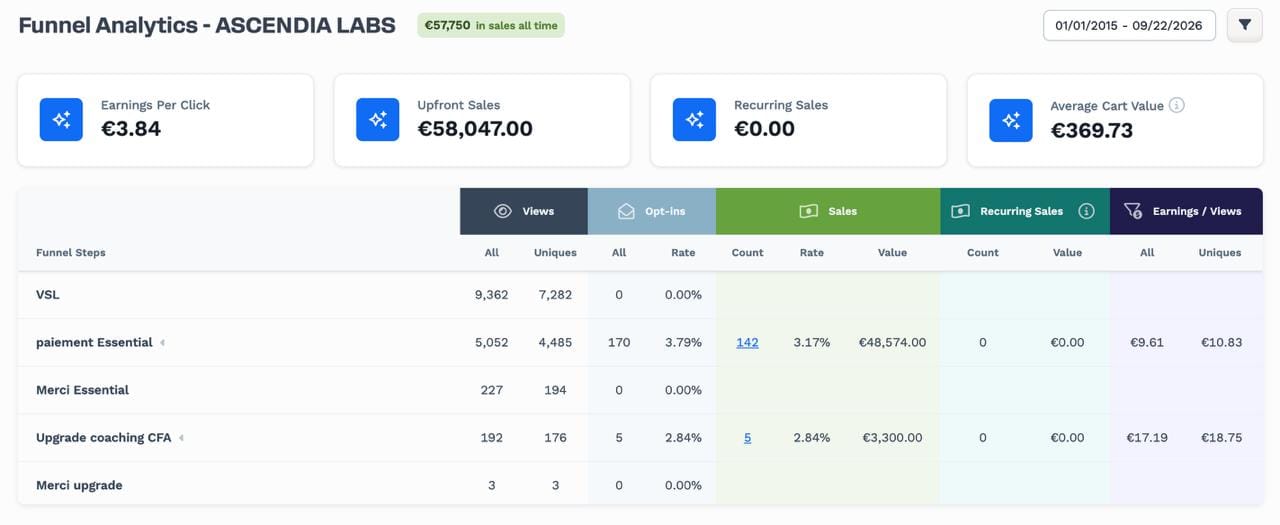Click the envelope icon in Opt-ins header

click(x=627, y=211)
